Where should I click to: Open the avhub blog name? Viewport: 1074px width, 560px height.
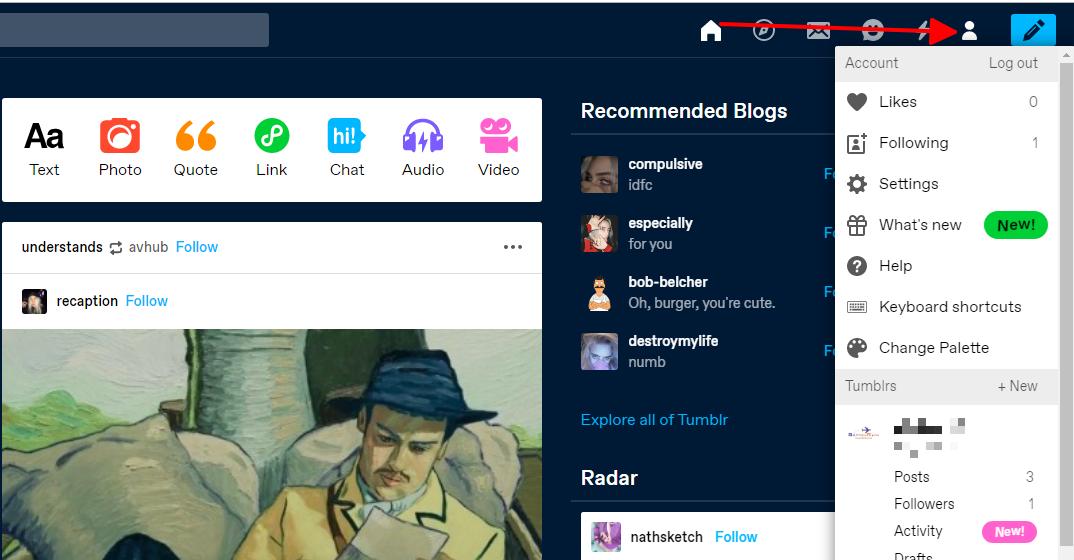coord(149,247)
